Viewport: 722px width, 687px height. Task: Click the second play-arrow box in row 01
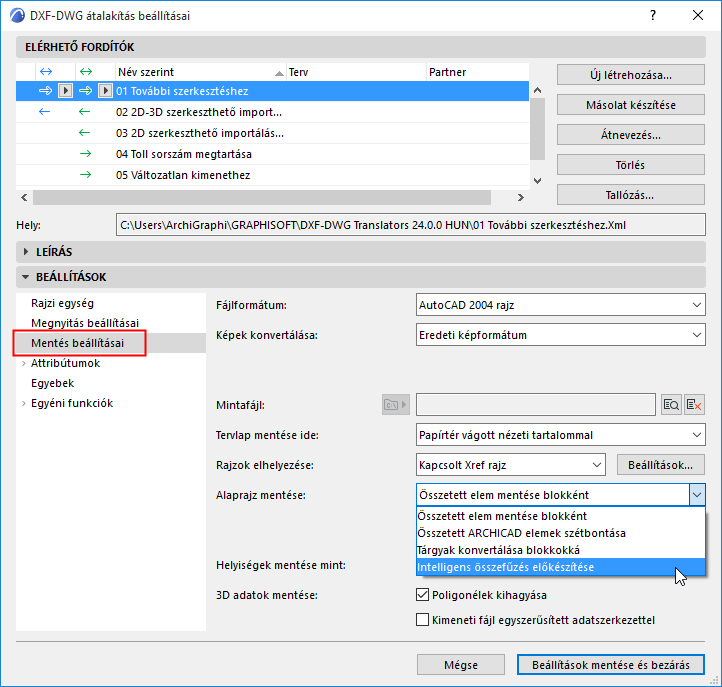click(105, 91)
